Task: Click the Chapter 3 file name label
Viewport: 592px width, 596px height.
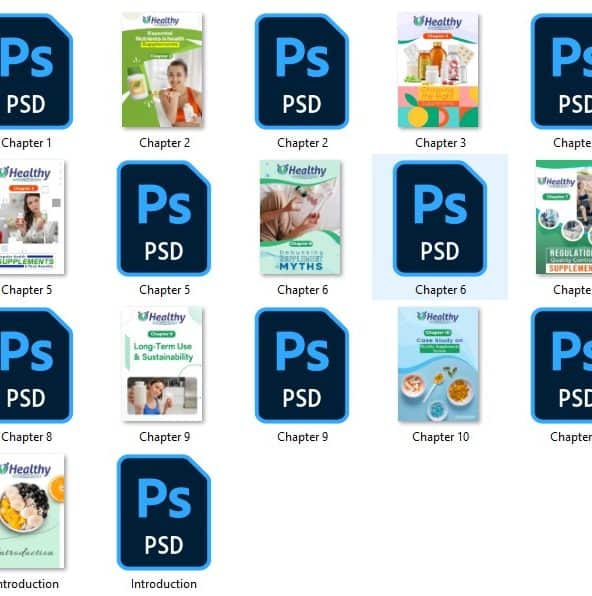Action: 440,143
